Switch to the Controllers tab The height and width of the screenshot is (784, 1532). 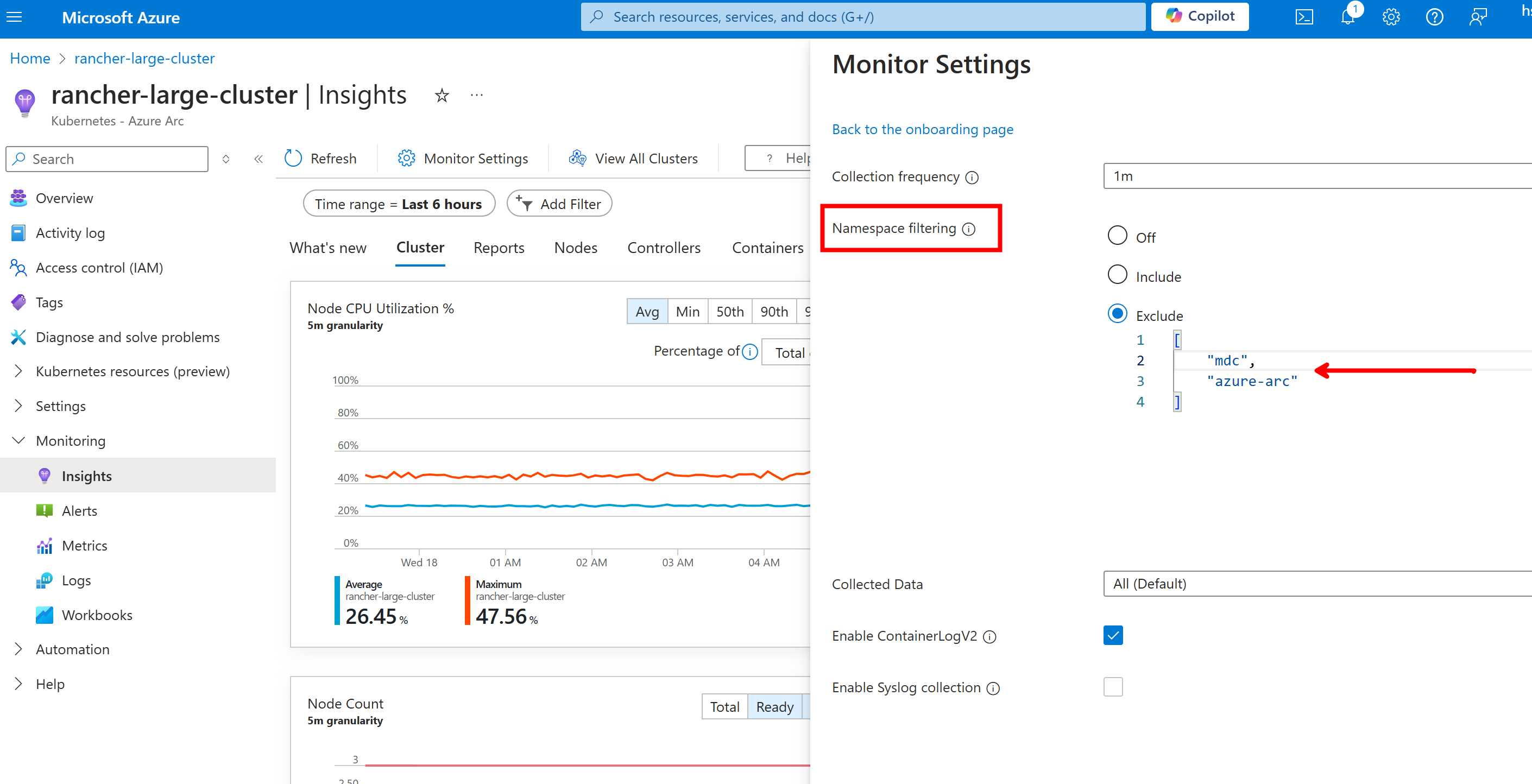(x=664, y=248)
